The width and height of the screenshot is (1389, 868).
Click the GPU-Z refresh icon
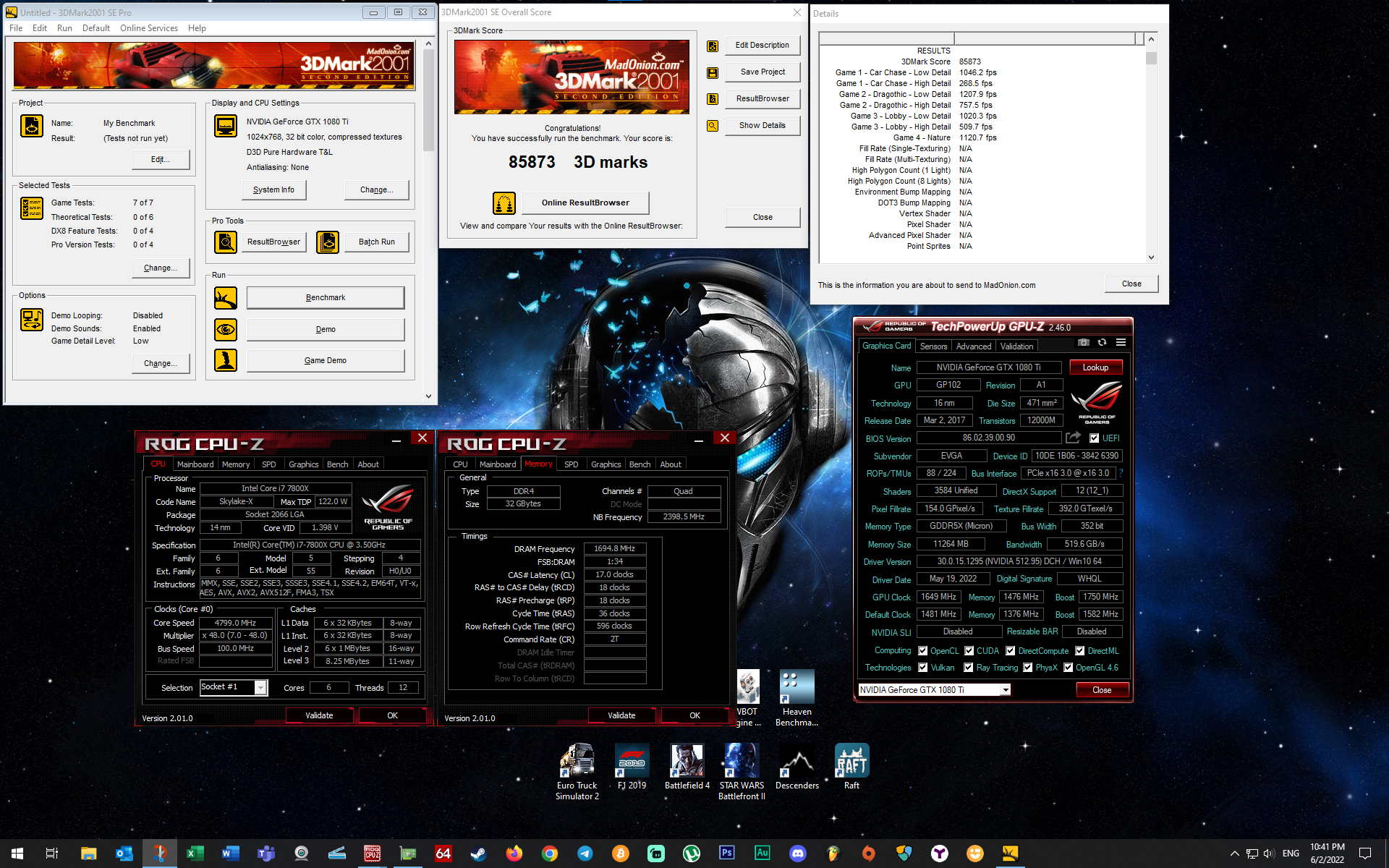point(1102,342)
